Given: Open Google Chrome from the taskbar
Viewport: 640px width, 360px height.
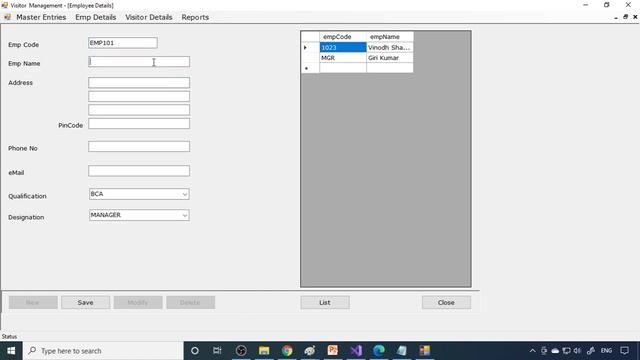Looking at the screenshot, I should pos(287,351).
